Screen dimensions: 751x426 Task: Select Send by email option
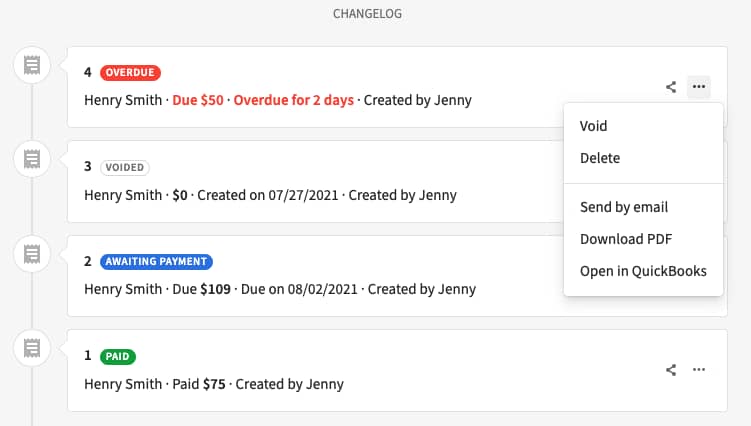point(624,207)
